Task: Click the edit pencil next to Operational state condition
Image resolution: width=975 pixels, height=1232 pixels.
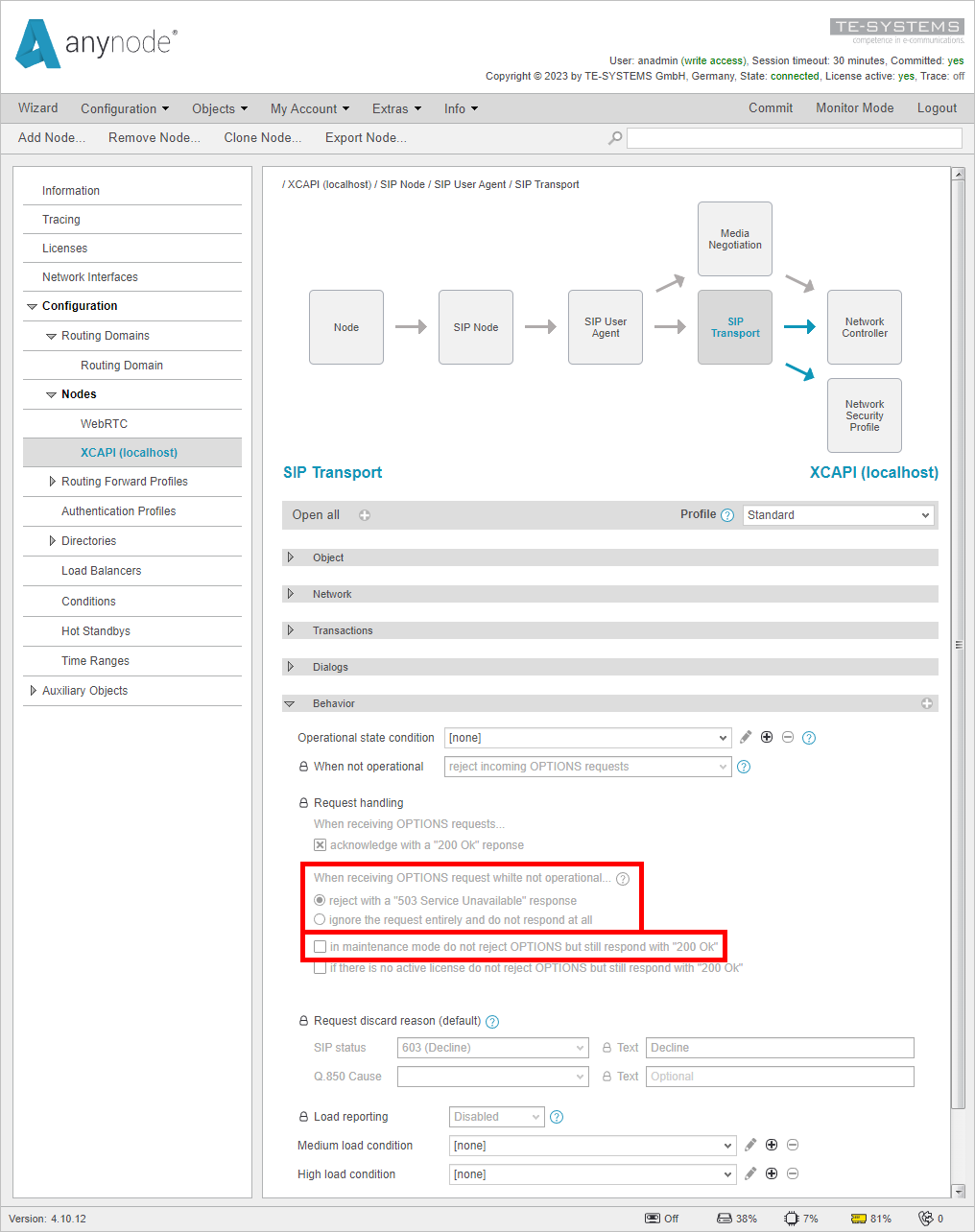Action: 746,737
